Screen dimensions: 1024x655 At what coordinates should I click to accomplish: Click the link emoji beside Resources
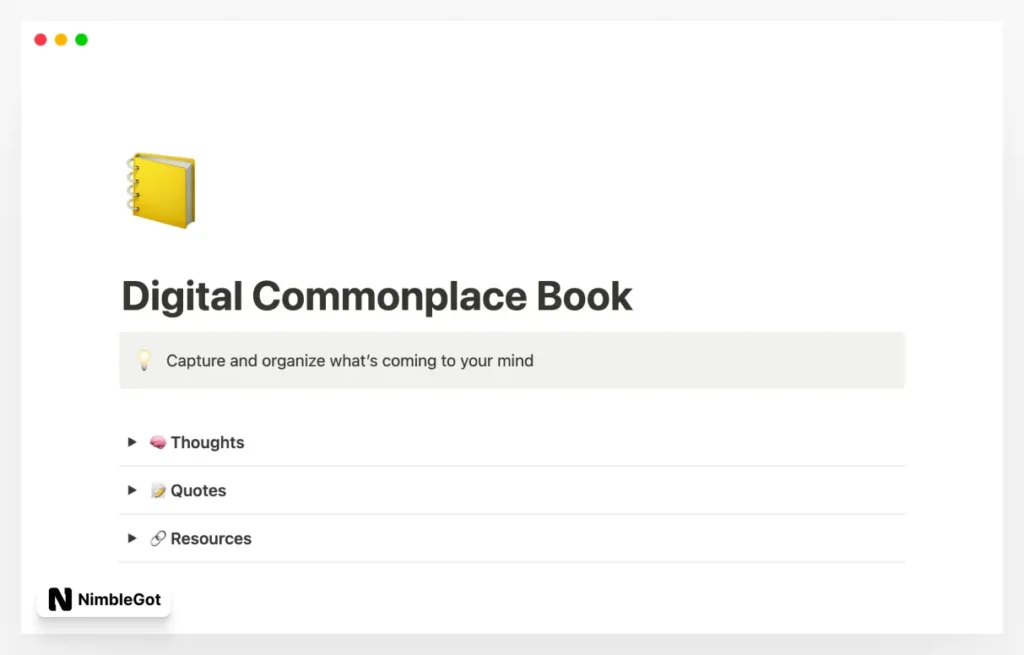(157, 538)
